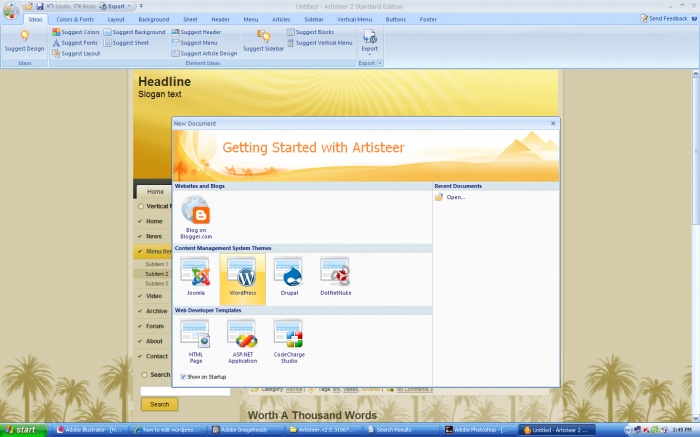700x437 pixels.
Task: Click Suggest Blocks in the ribbon
Action: coord(310,32)
